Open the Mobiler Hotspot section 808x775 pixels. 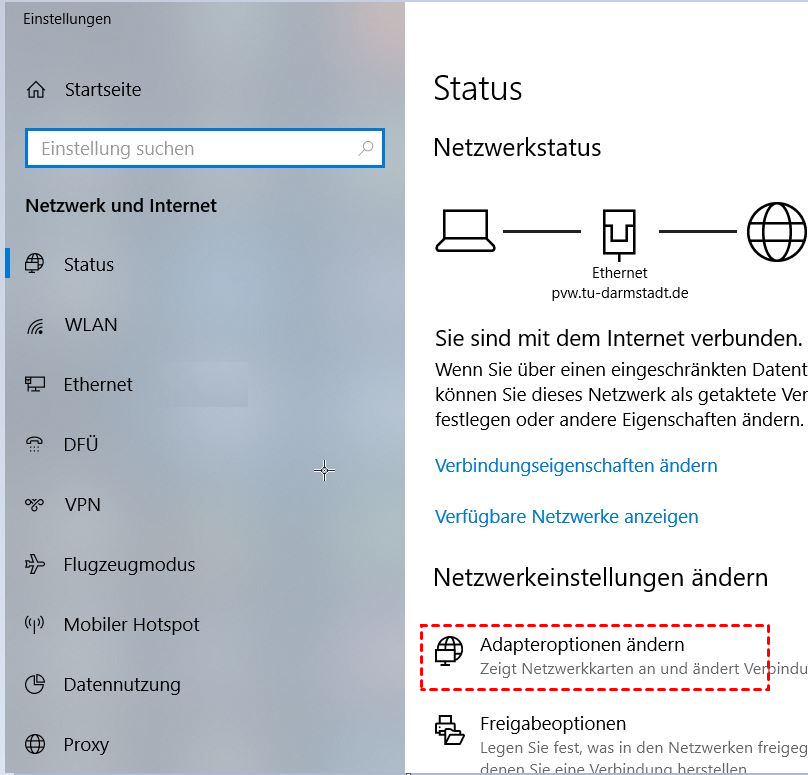pyautogui.click(x=131, y=625)
